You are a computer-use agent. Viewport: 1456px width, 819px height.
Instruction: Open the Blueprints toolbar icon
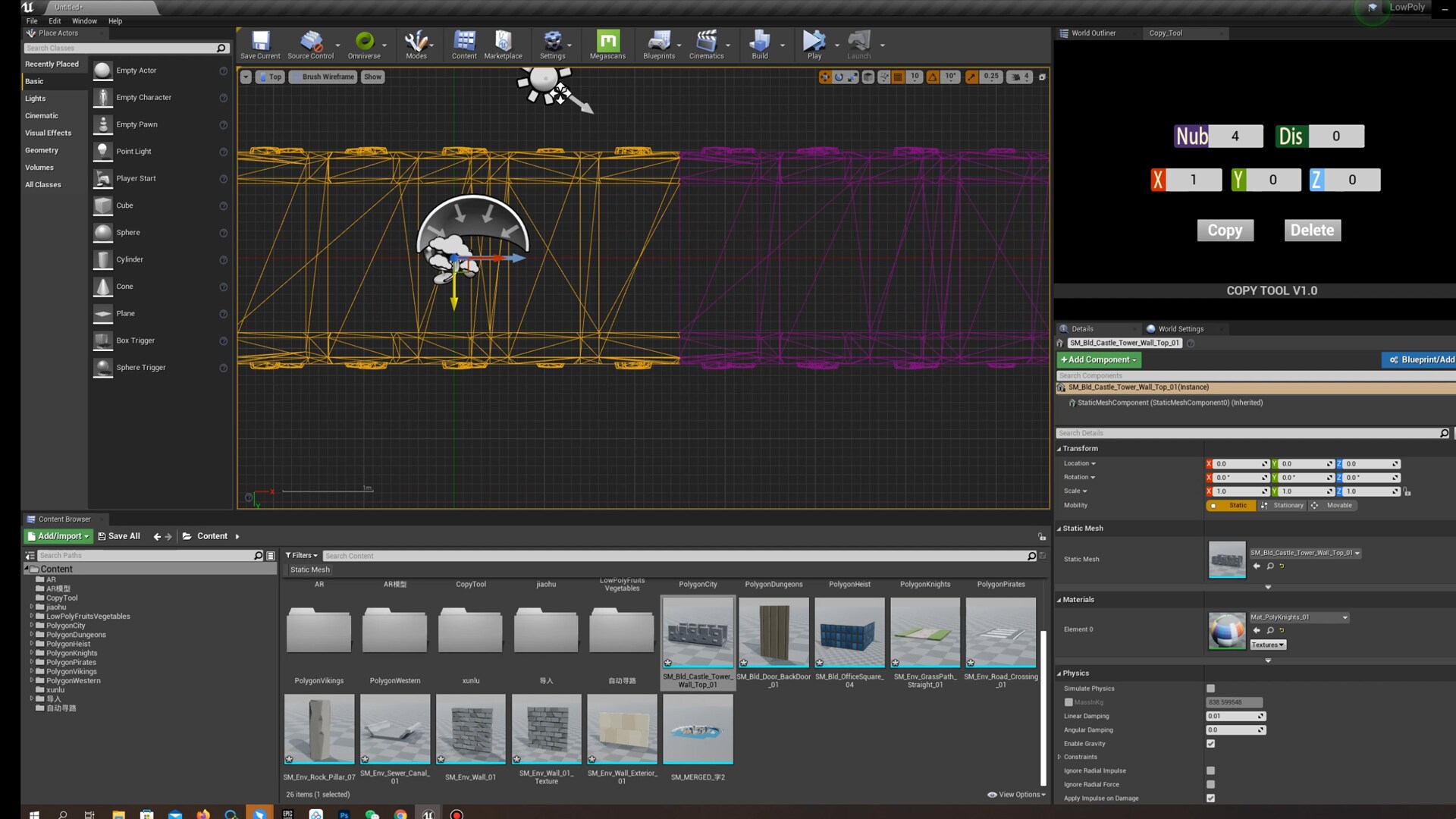pyautogui.click(x=657, y=45)
